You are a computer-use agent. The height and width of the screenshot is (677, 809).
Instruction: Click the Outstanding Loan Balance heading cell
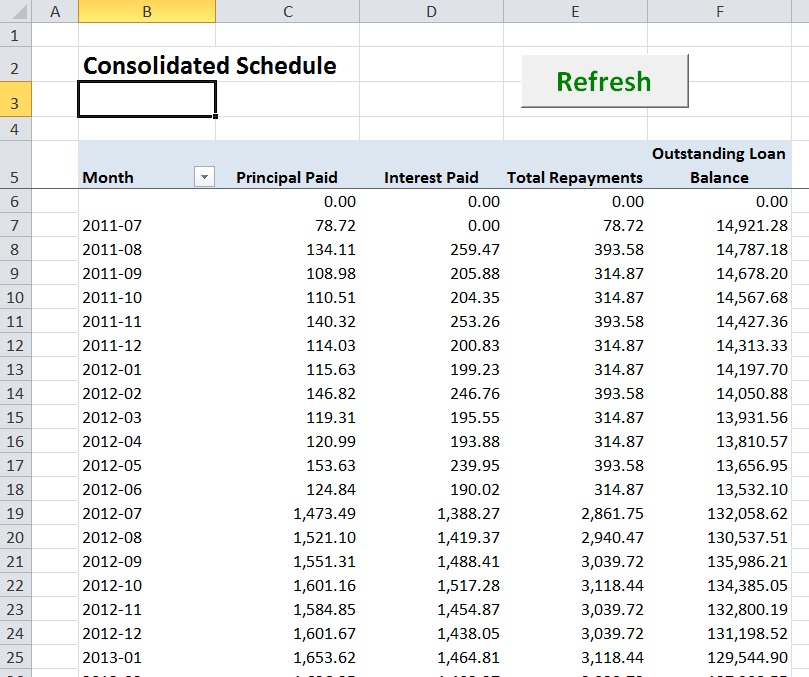719,165
